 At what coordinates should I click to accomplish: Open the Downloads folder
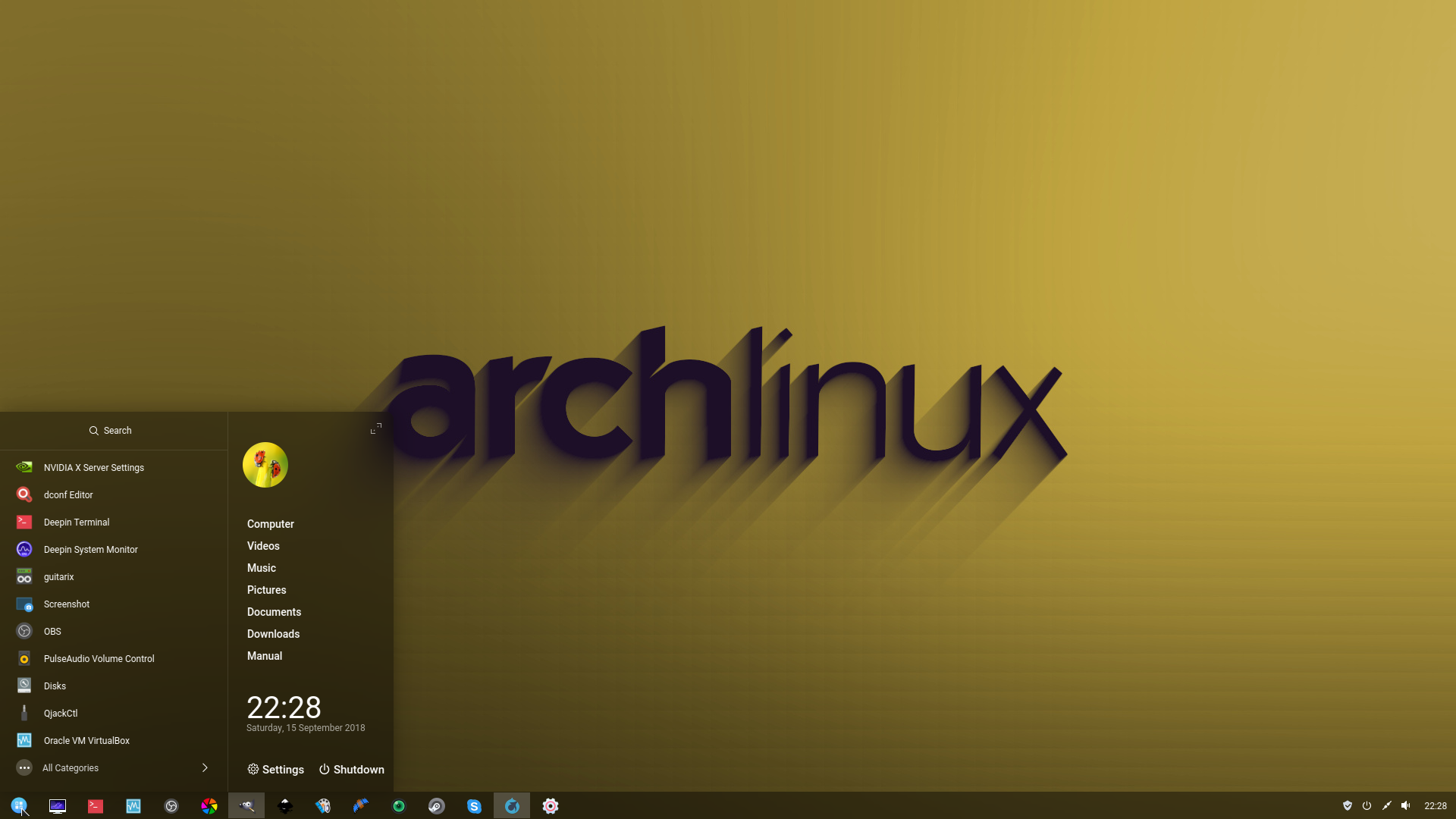[x=273, y=634]
